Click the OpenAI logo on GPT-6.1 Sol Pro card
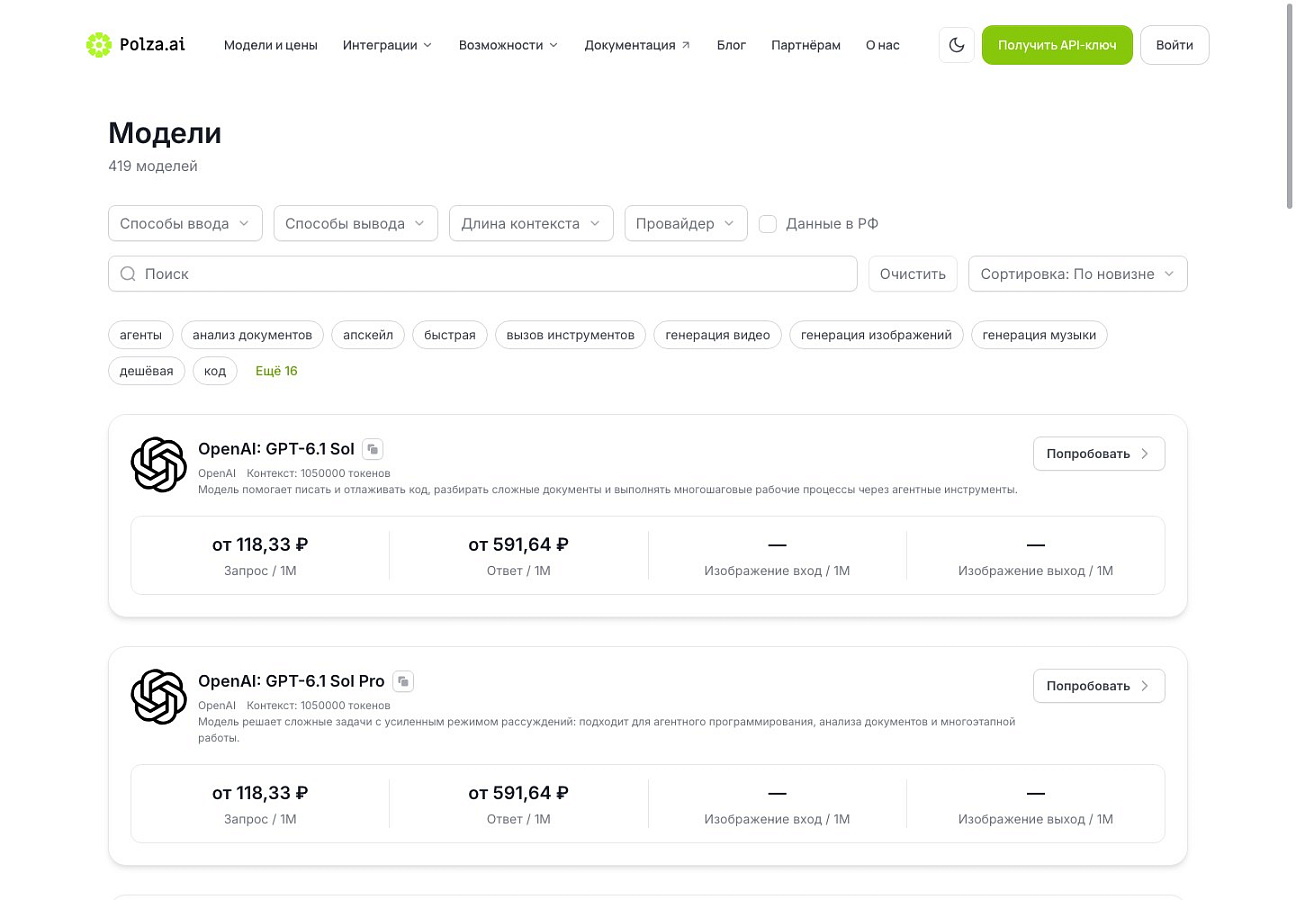The image size is (1296, 900). pyautogui.click(x=159, y=697)
